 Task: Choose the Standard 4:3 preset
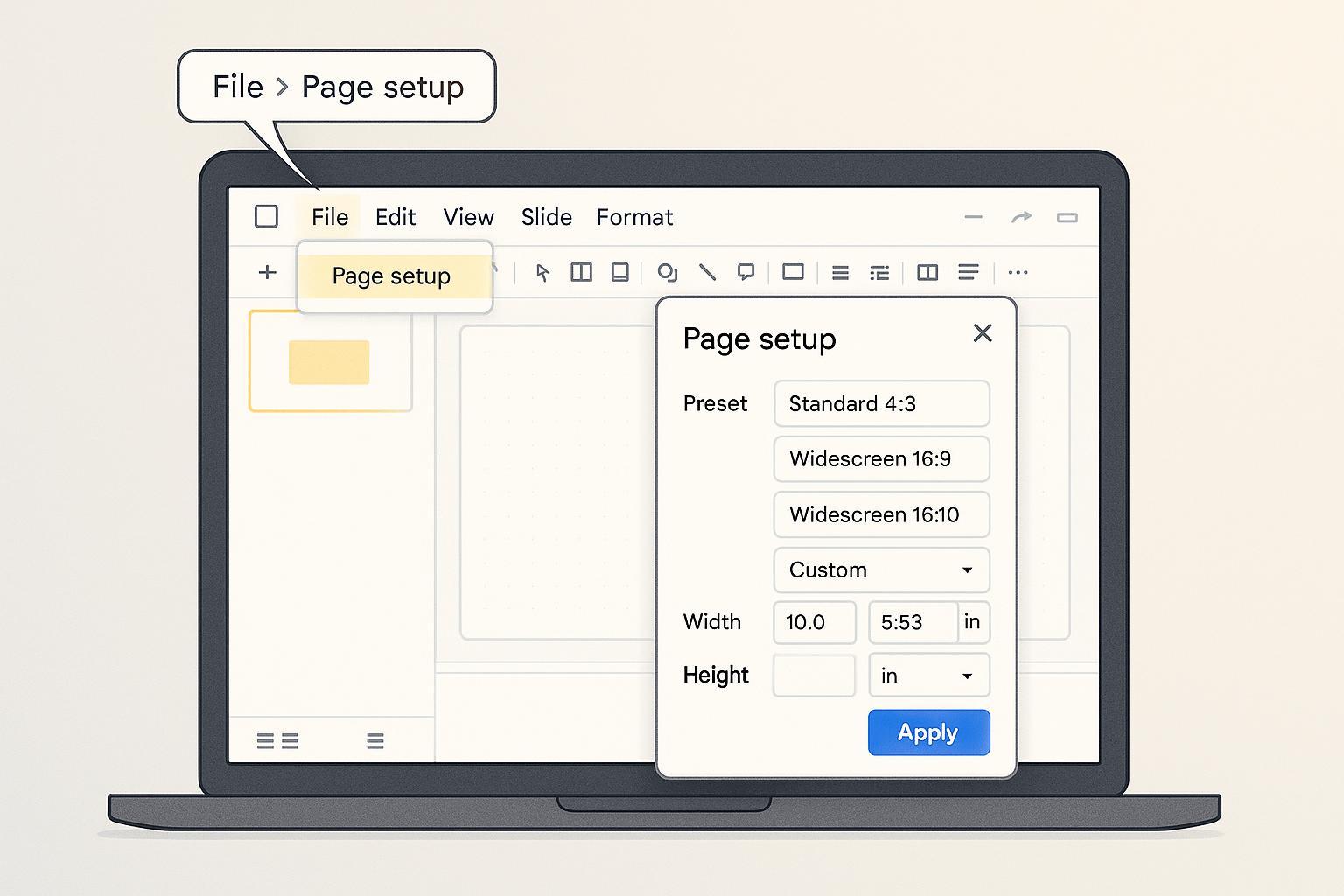pos(881,404)
